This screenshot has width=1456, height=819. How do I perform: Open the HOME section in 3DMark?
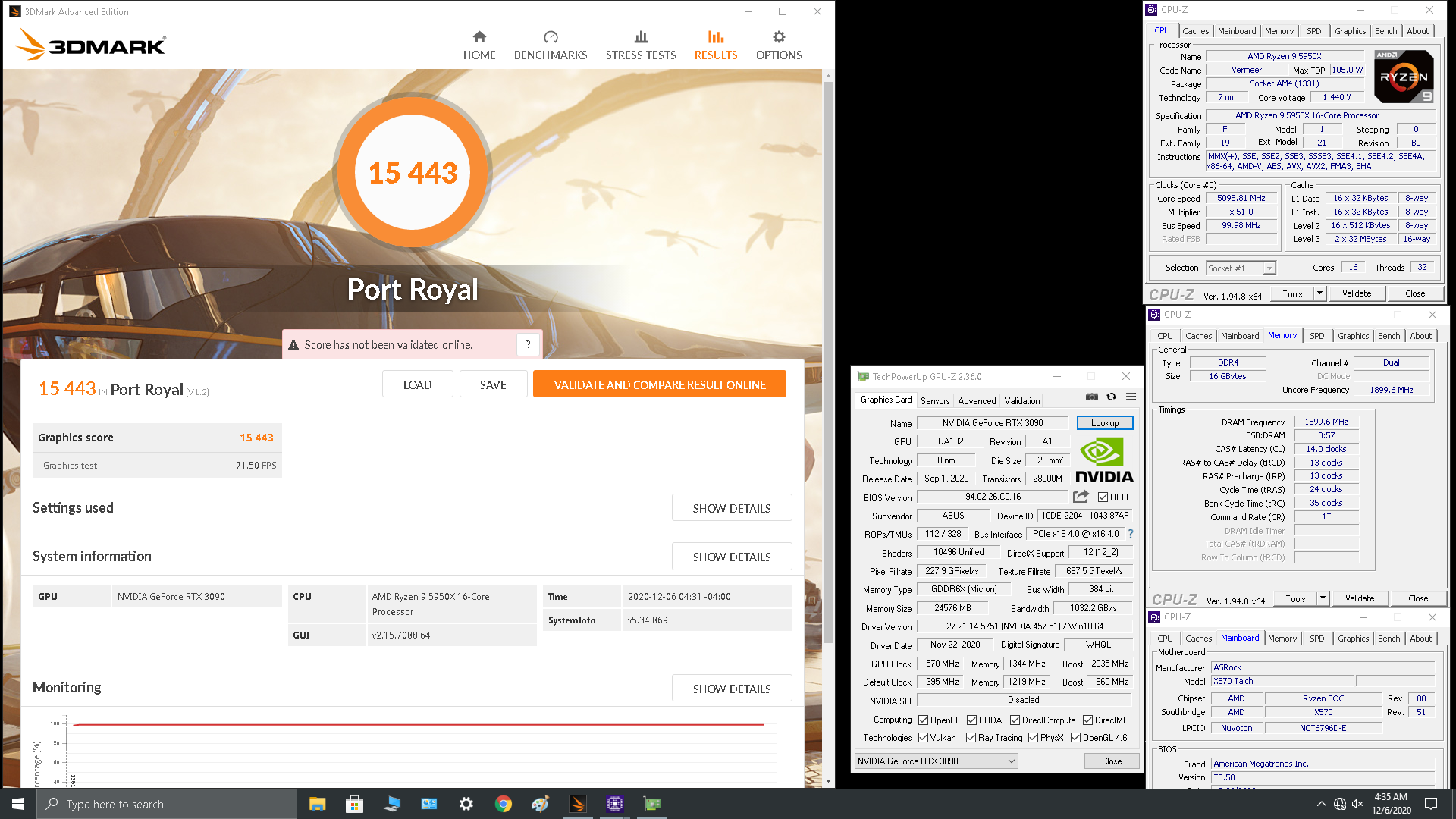tap(479, 45)
